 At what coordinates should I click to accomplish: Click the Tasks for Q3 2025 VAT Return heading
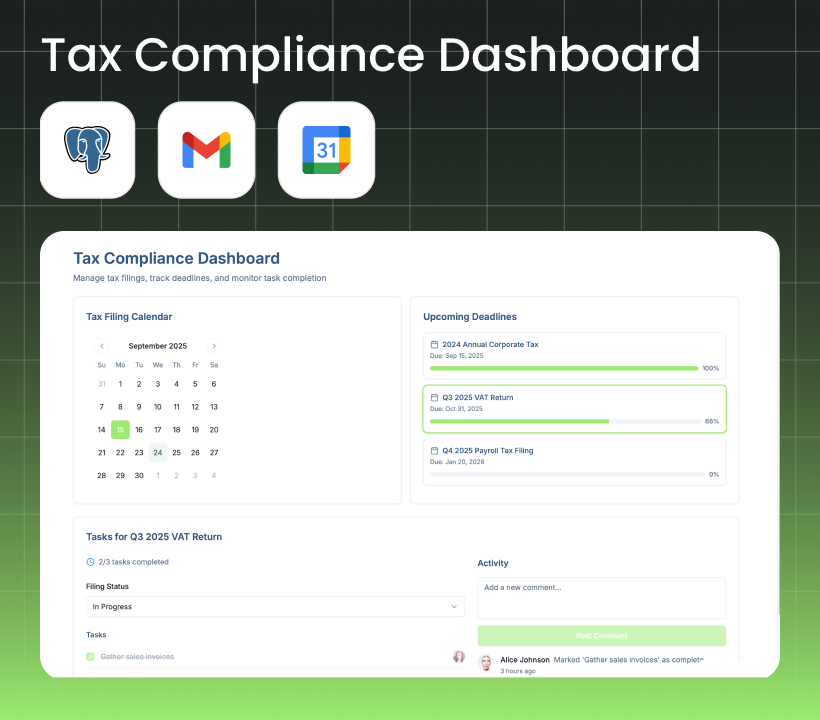(154, 537)
